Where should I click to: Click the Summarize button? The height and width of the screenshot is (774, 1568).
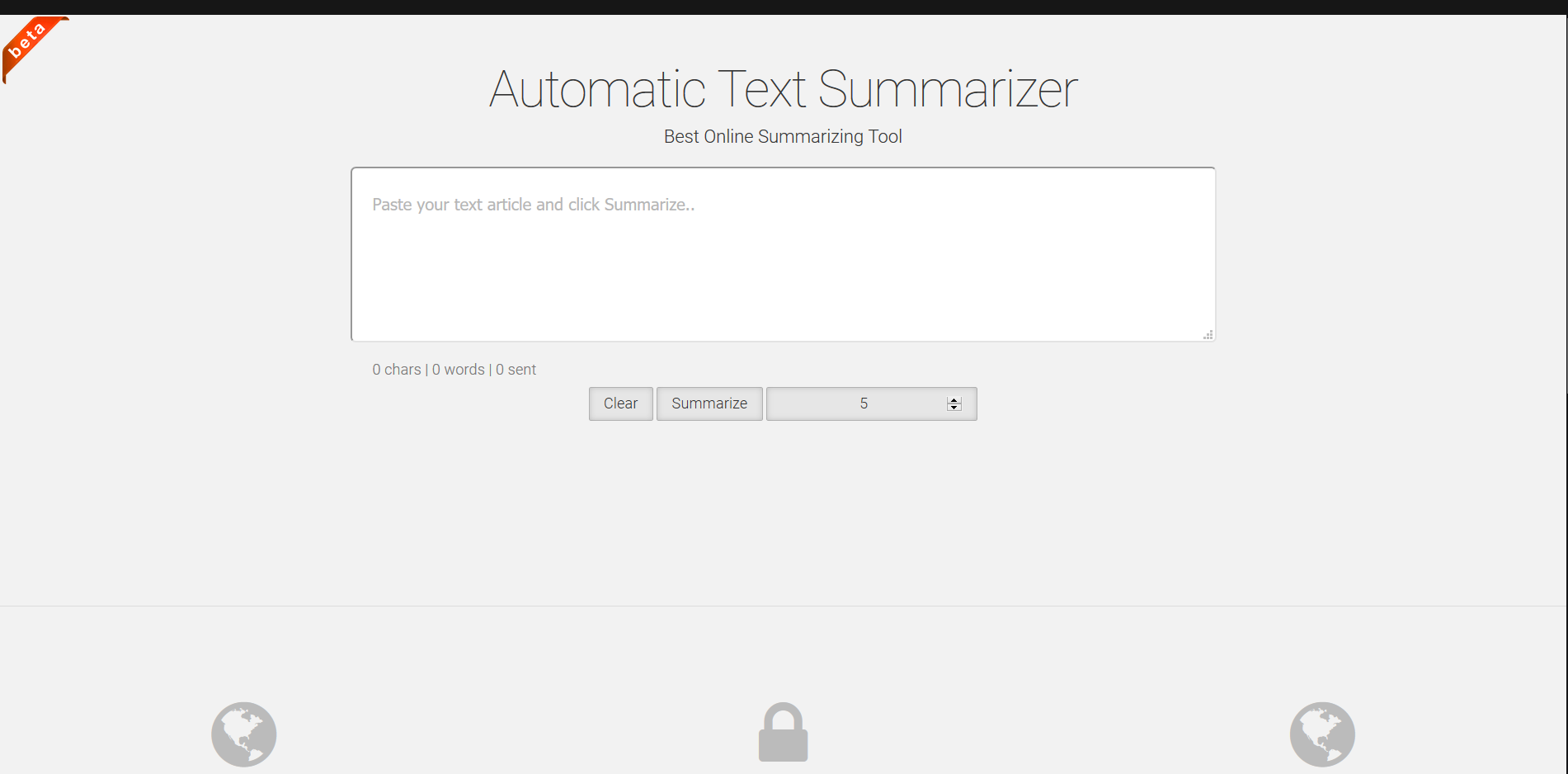[709, 404]
